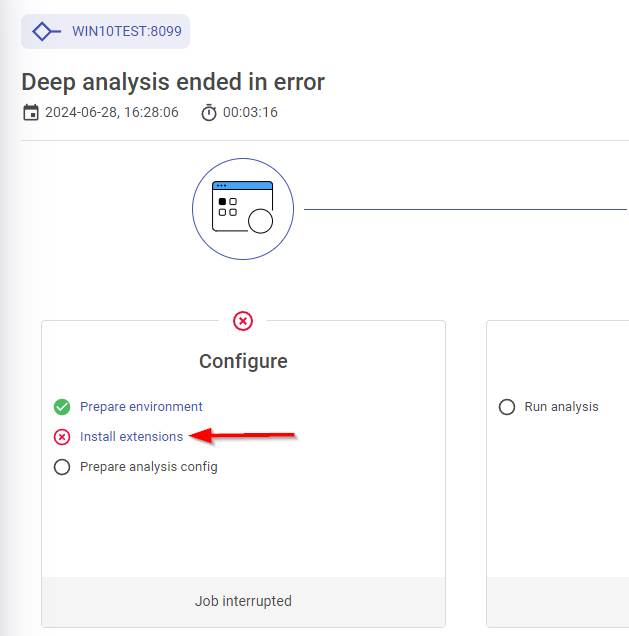Viewport: 629px width, 636px height.
Task: Click the stopwatch icon beside the duration
Action: tap(208, 113)
